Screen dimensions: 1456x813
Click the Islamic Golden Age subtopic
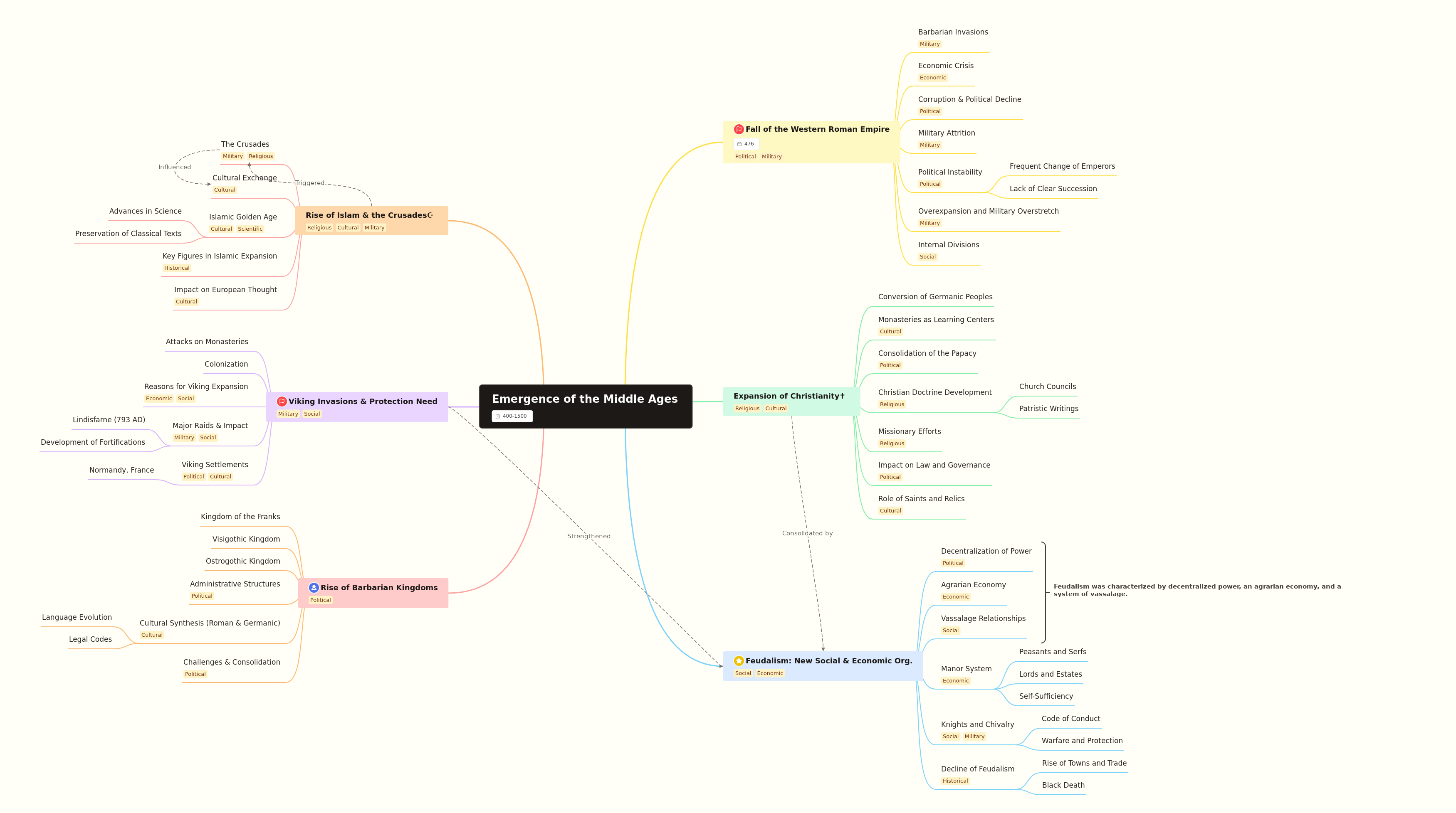pos(242,217)
